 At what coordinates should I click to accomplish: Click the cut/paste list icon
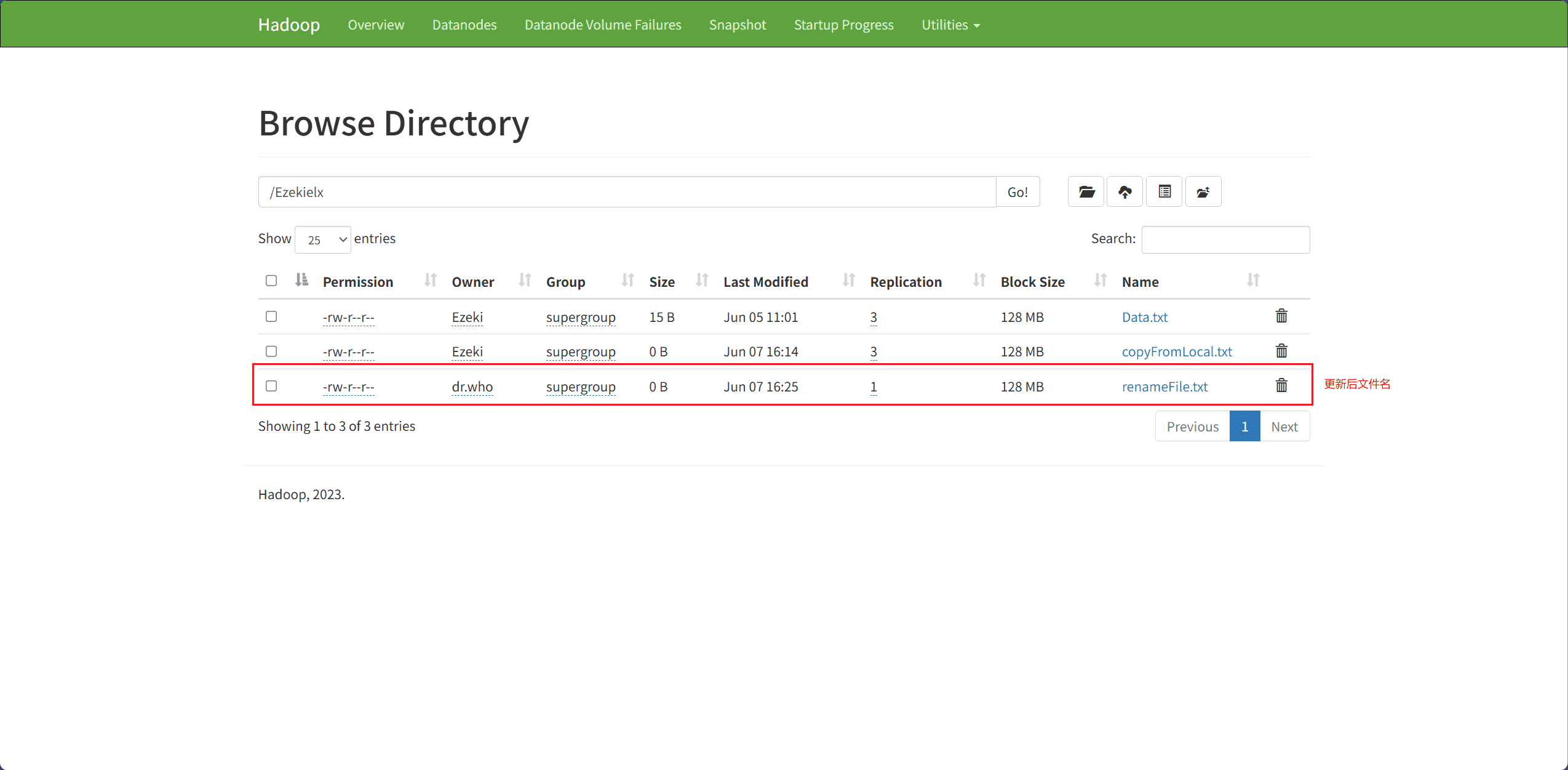click(x=1164, y=192)
